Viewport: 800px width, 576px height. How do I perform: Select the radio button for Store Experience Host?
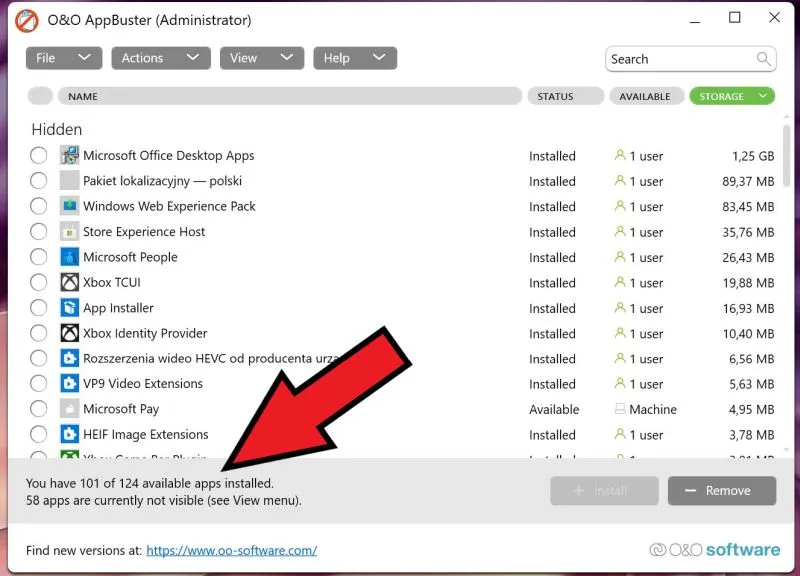(38, 232)
